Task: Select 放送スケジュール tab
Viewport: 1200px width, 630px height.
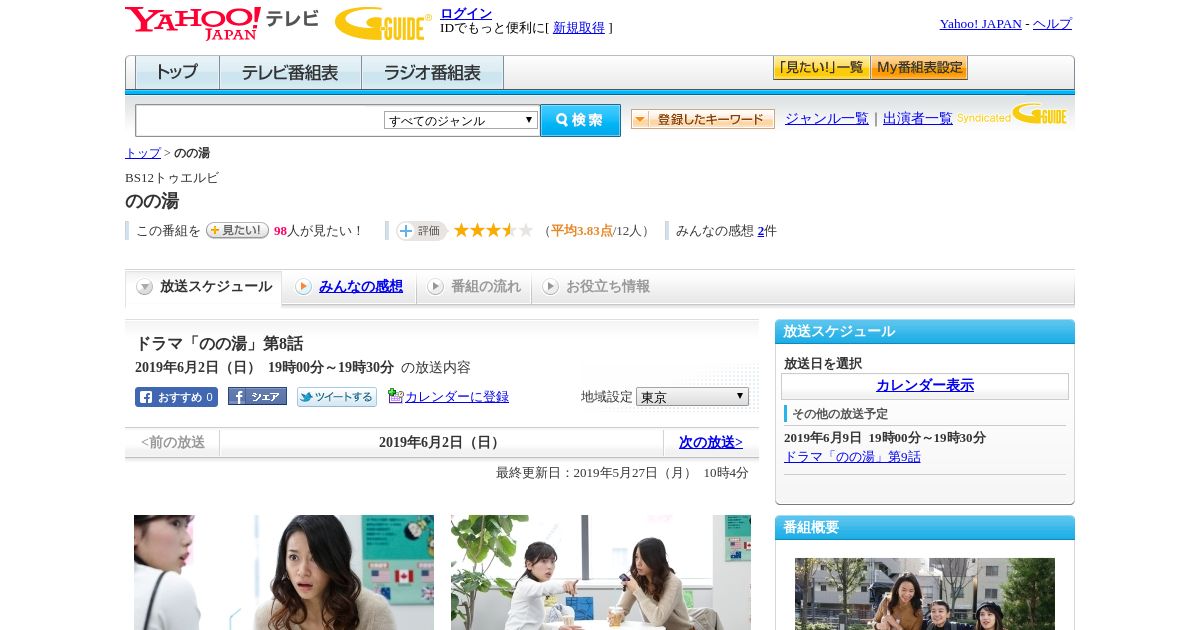Action: tap(204, 287)
